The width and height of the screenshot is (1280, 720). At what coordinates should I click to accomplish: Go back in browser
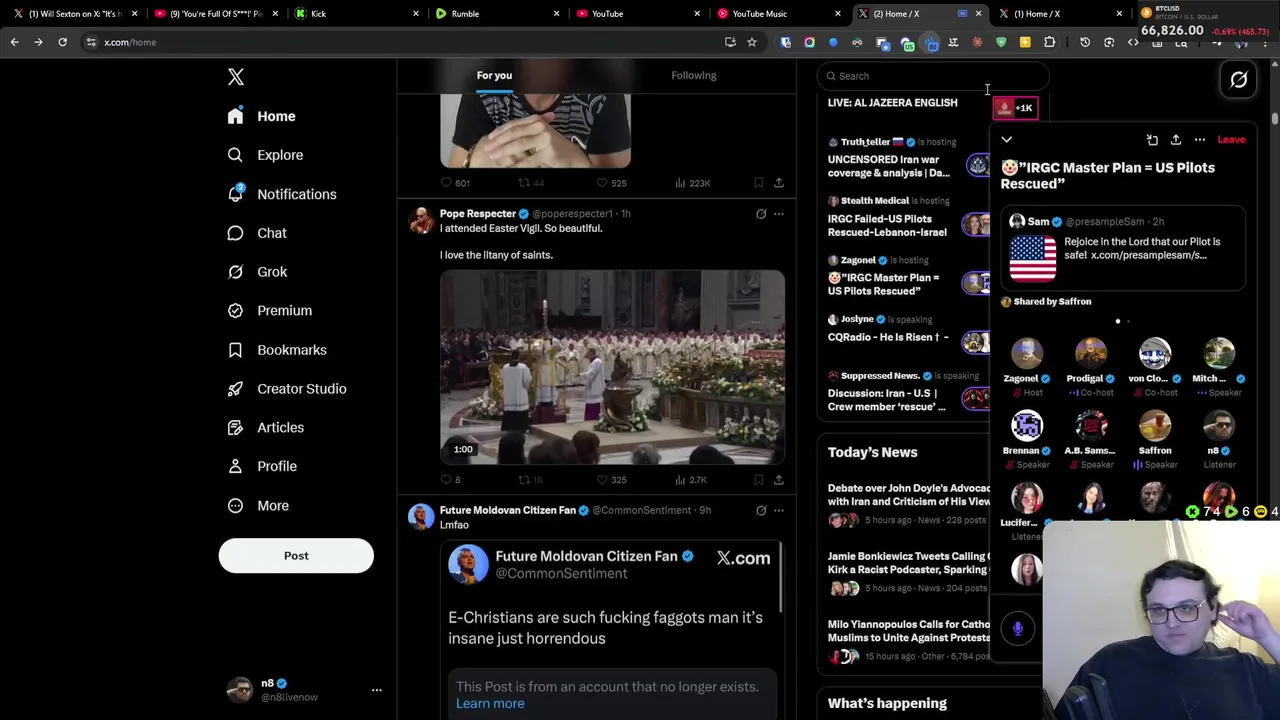15,42
